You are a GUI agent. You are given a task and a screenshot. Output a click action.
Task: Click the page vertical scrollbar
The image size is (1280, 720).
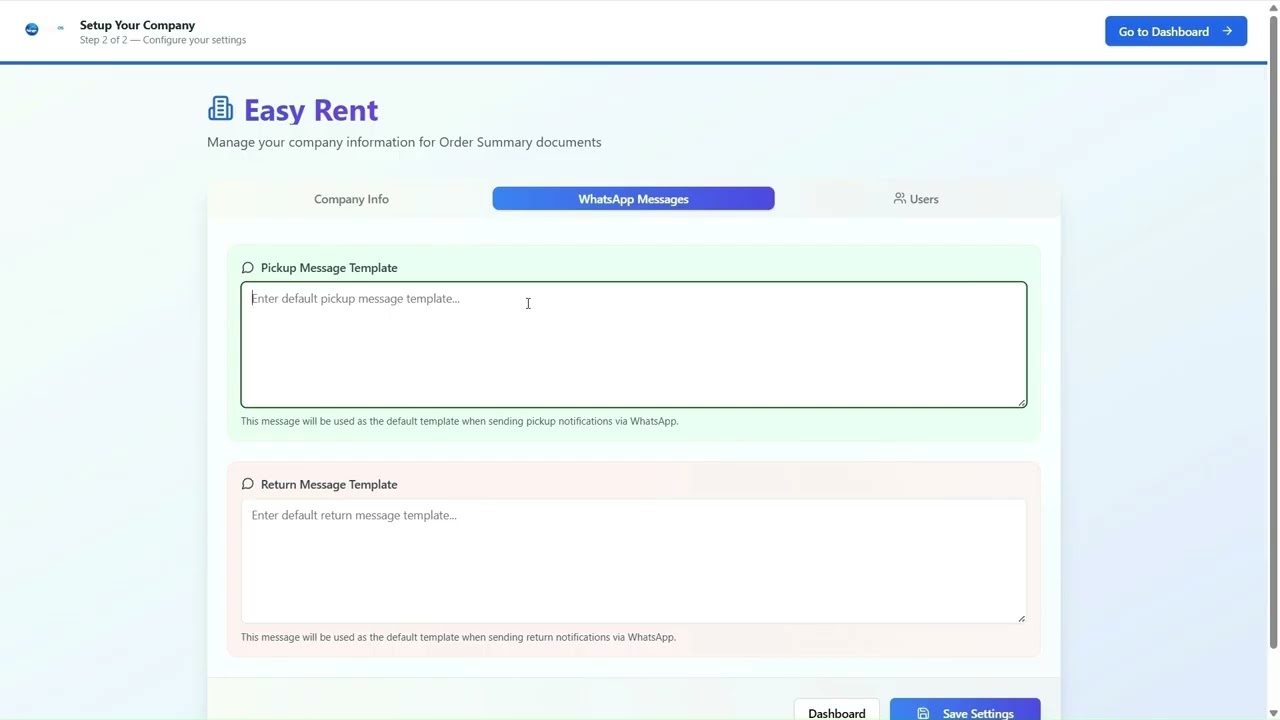[x=1273, y=333]
